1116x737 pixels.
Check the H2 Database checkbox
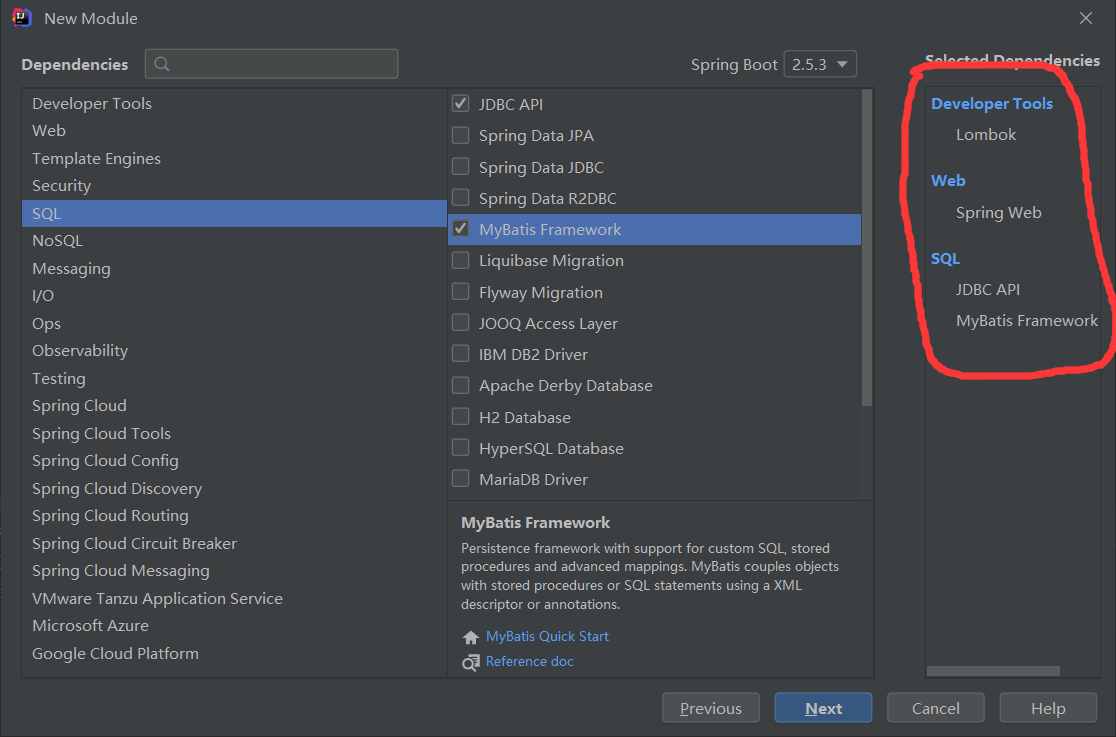(x=460, y=417)
